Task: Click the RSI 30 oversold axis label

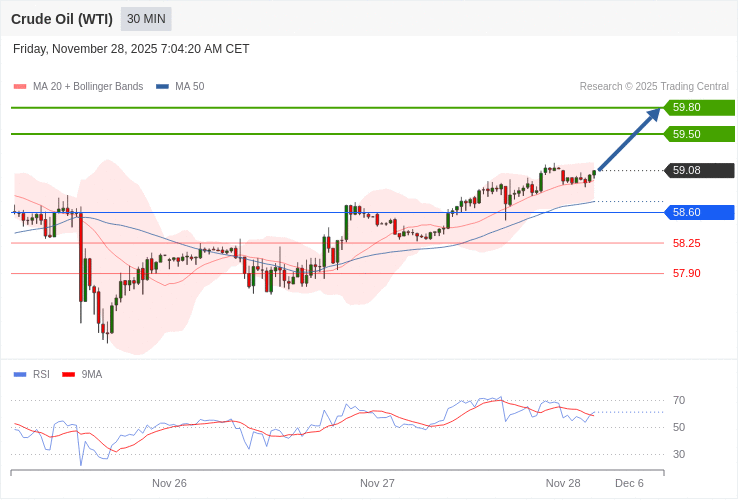Action: pyautogui.click(x=679, y=454)
